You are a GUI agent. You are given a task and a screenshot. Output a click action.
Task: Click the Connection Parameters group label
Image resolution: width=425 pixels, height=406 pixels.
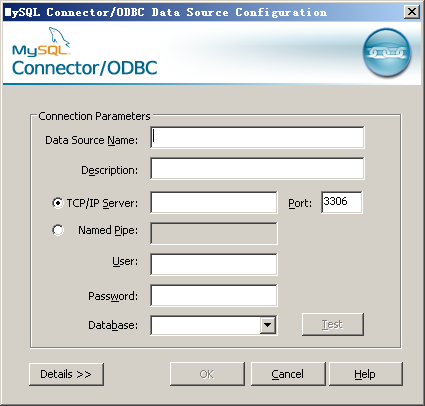94,116
